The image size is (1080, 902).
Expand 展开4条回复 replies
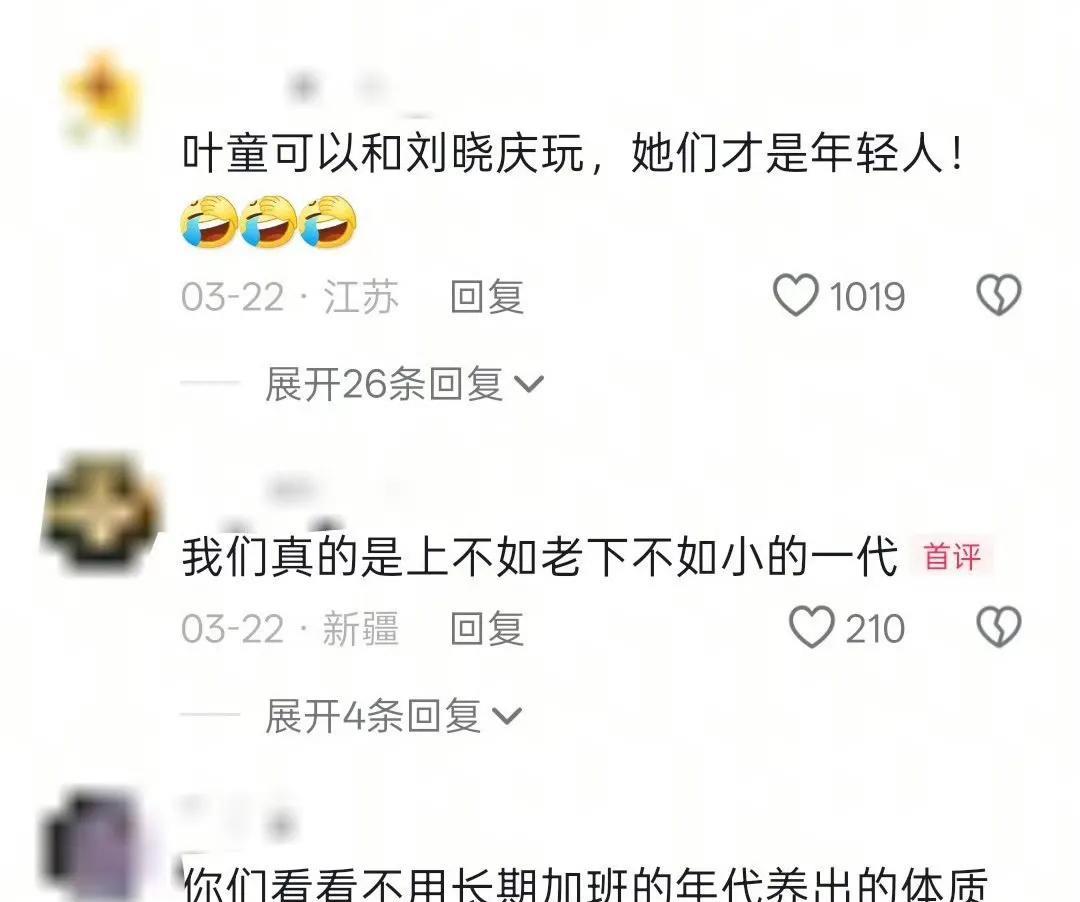[393, 715]
